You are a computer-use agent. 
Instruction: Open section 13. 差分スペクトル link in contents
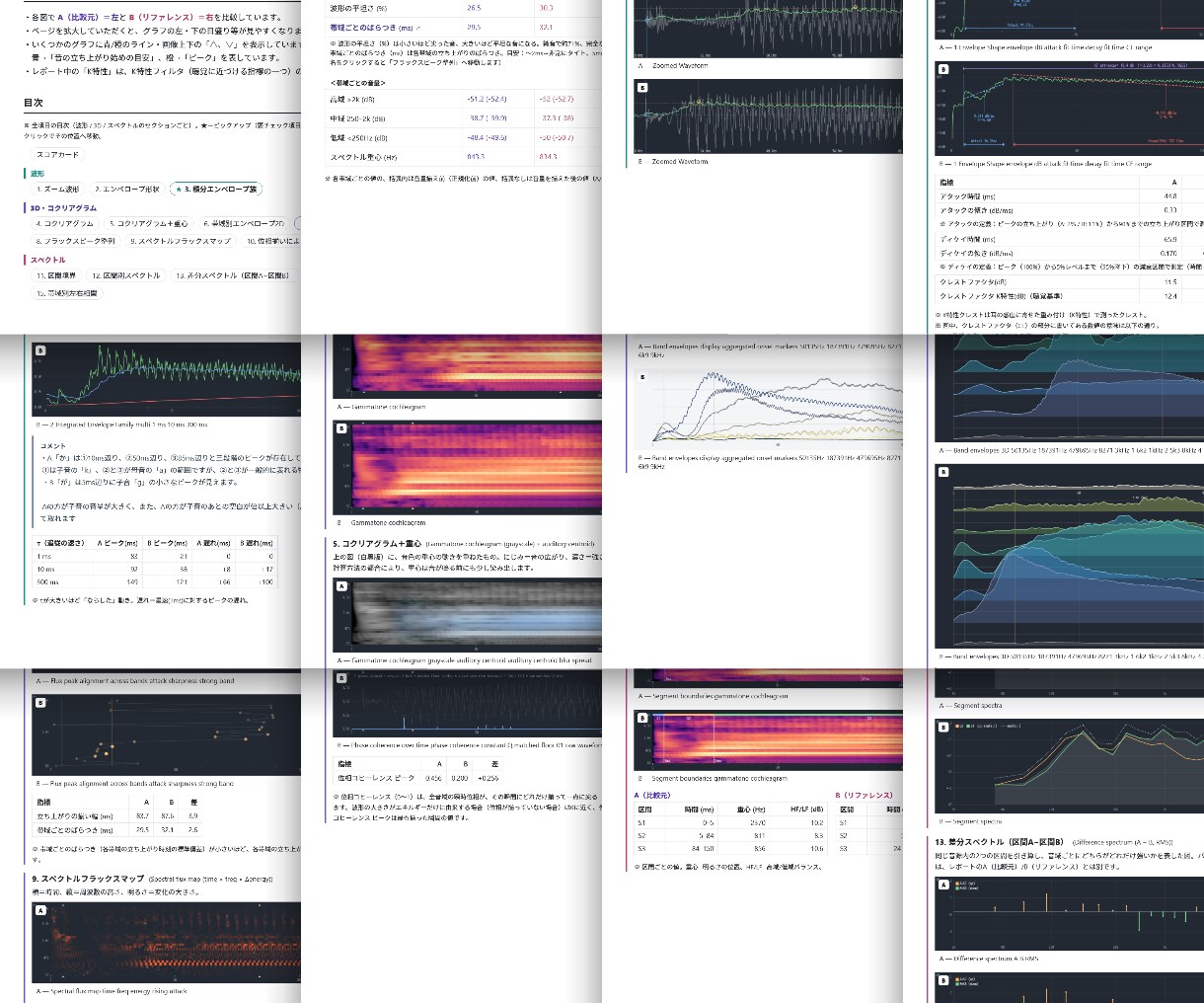point(233,275)
